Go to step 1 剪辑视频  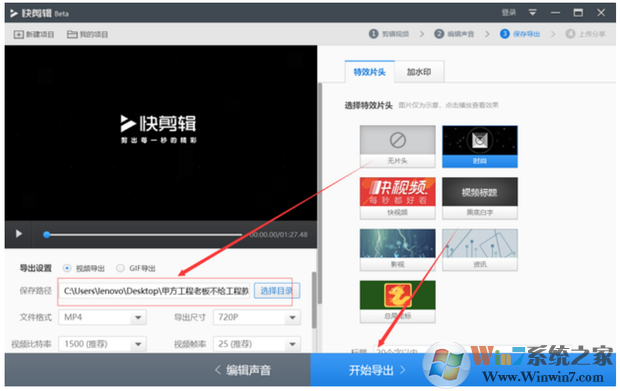click(389, 34)
